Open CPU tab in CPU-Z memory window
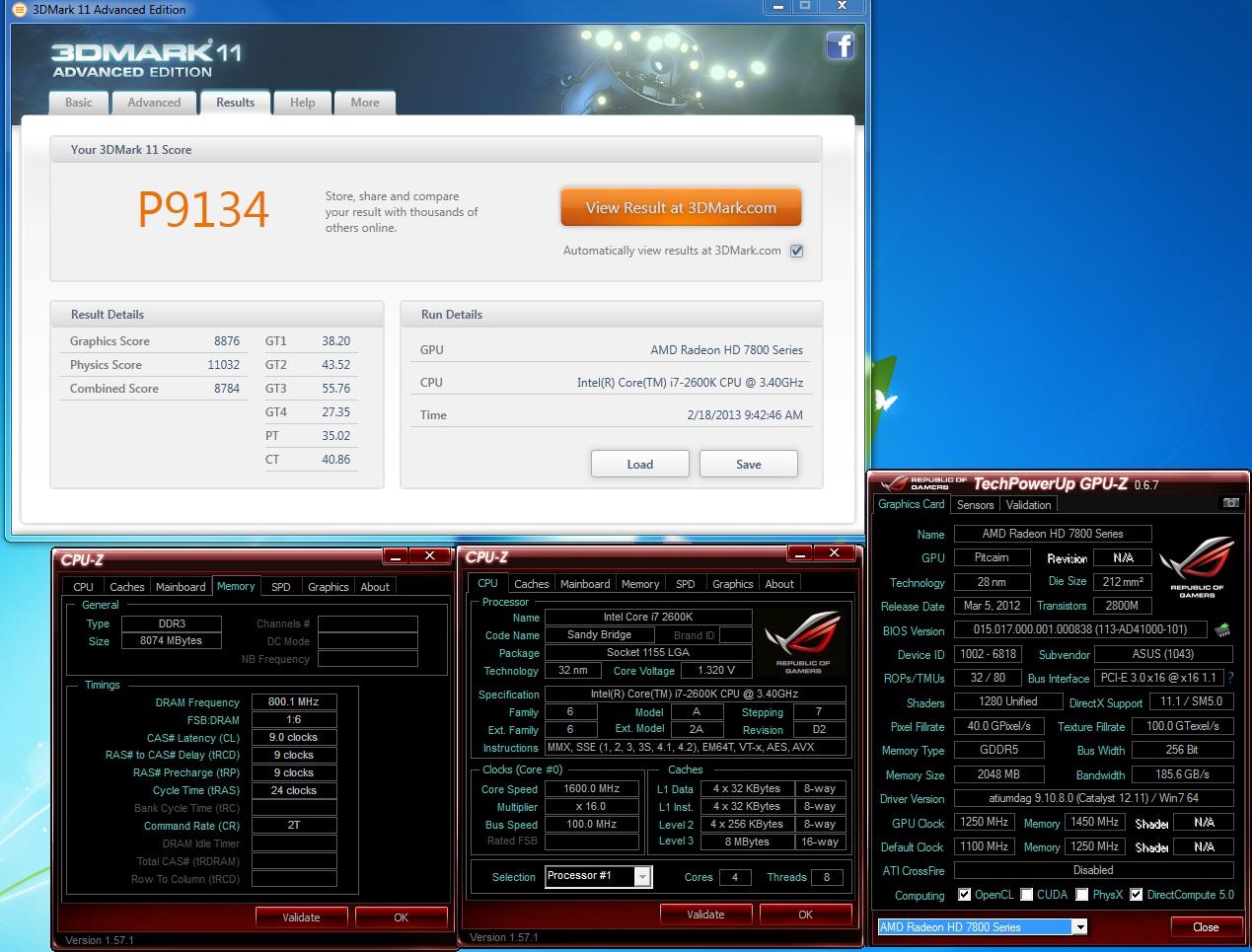Viewport: 1252px width, 952px height. point(84,587)
